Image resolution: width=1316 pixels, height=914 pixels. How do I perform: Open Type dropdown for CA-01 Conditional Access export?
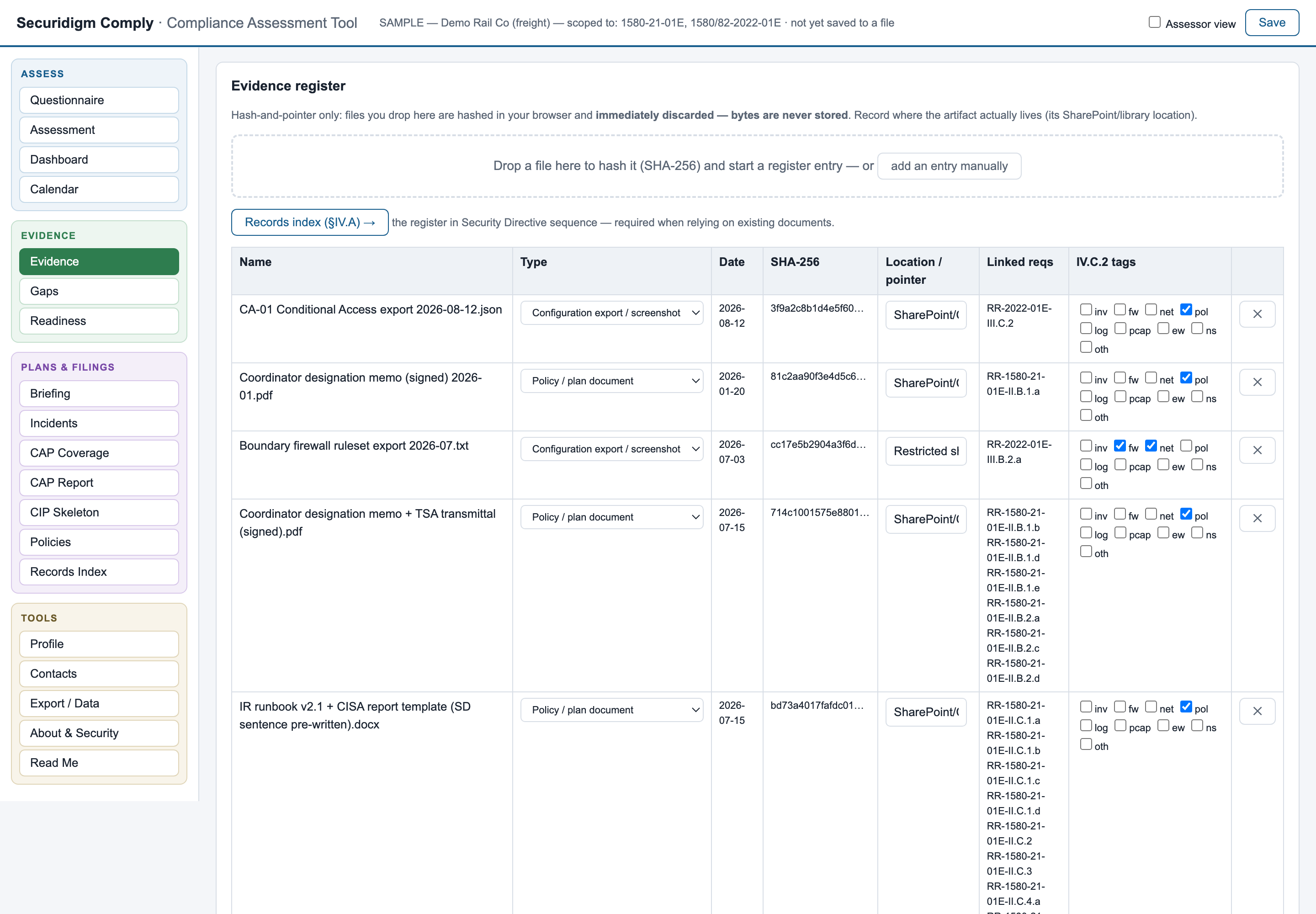611,313
